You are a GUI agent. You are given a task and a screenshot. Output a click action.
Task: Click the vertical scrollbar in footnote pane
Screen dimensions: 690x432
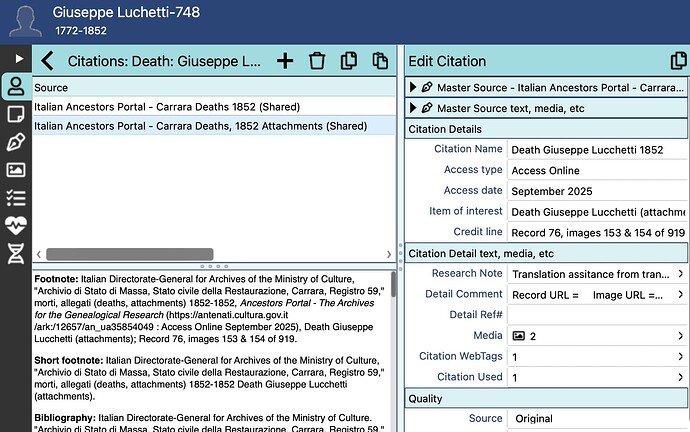click(x=393, y=284)
